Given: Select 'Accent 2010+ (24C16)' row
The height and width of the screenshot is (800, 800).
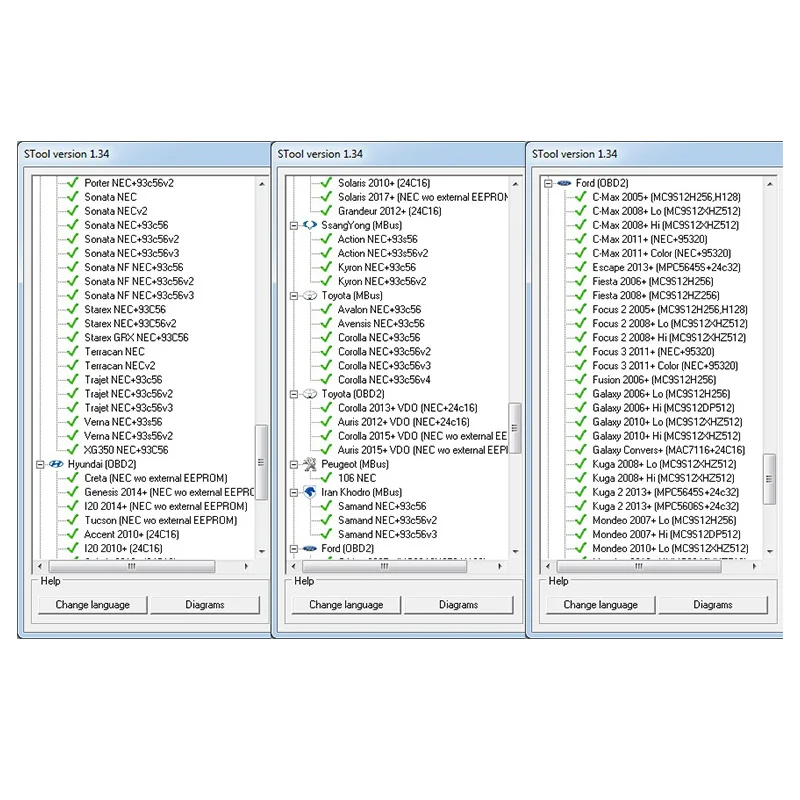Looking at the screenshot, I should coord(132,534).
